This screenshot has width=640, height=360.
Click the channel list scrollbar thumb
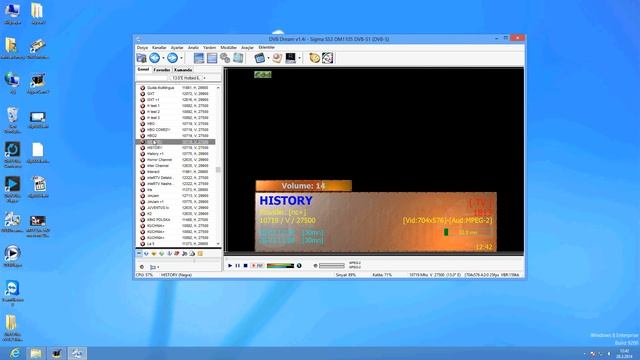pos(218,169)
